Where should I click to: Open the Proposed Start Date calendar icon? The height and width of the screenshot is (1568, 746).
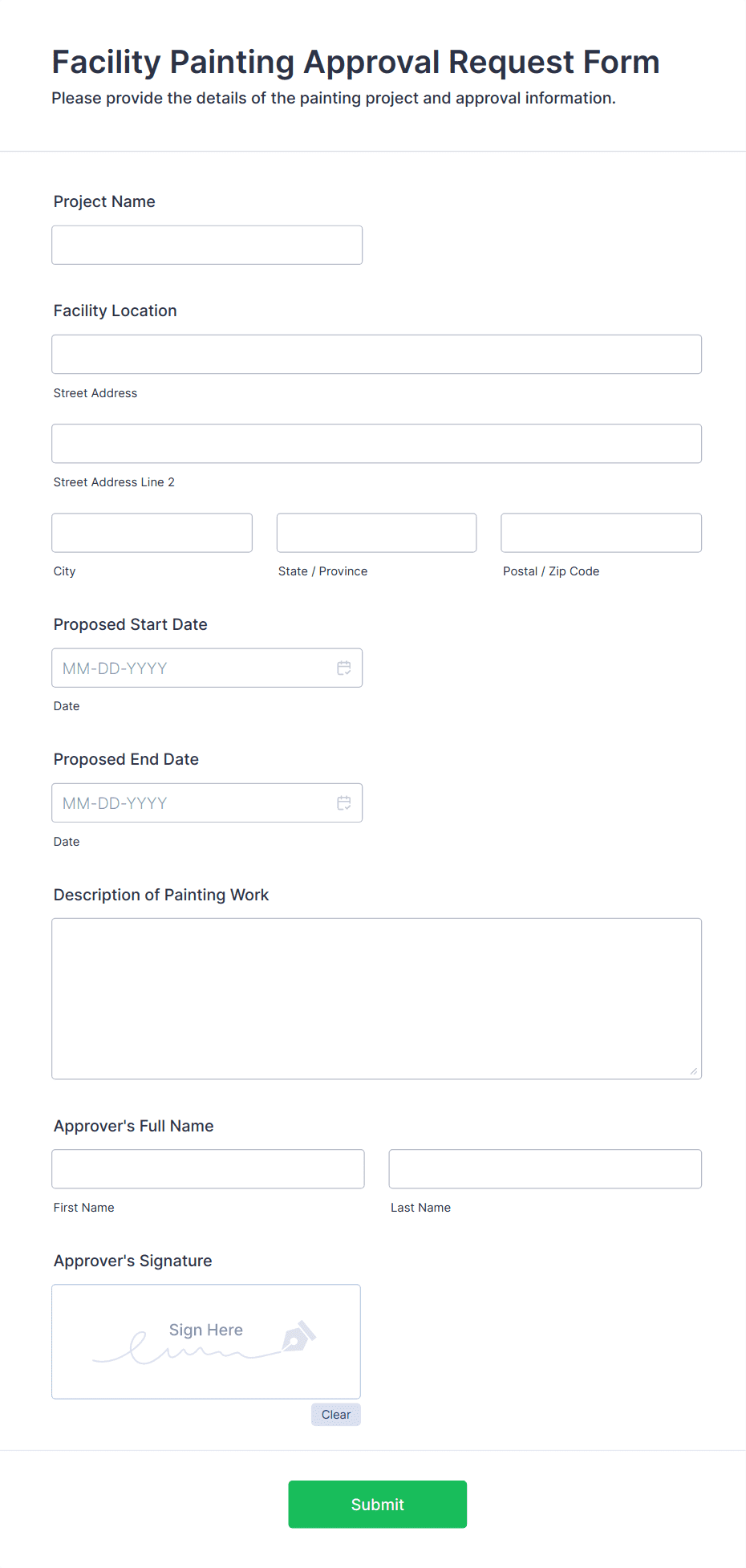click(x=344, y=668)
